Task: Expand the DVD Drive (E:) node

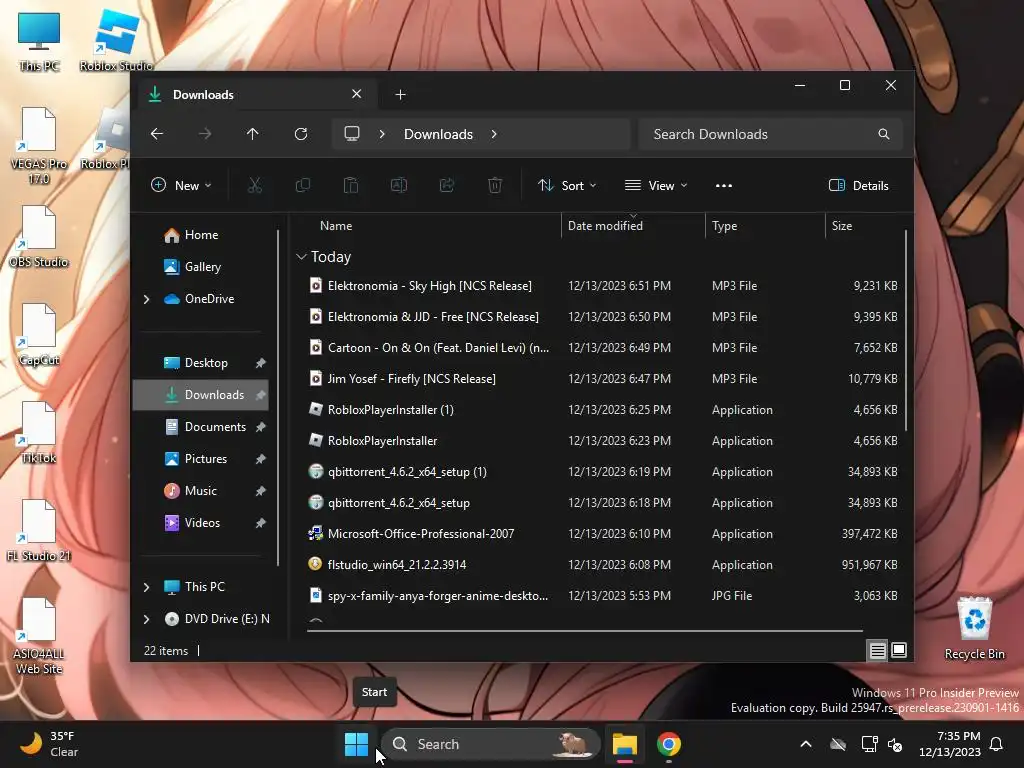Action: (x=146, y=619)
